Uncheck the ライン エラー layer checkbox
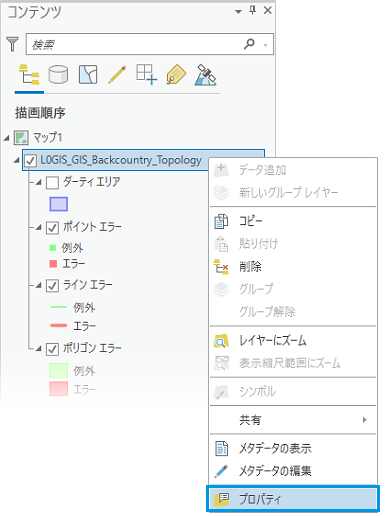 click(x=52, y=286)
